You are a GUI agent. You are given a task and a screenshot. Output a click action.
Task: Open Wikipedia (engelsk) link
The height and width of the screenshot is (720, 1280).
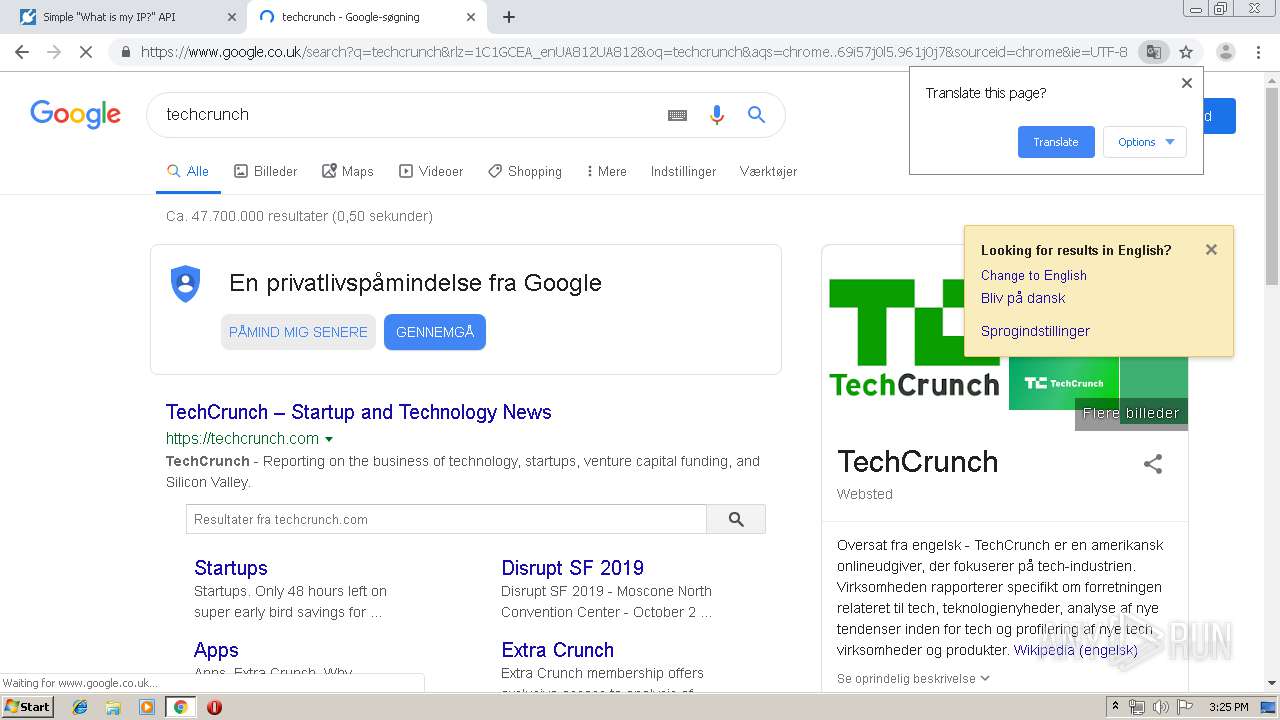pos(1076,650)
